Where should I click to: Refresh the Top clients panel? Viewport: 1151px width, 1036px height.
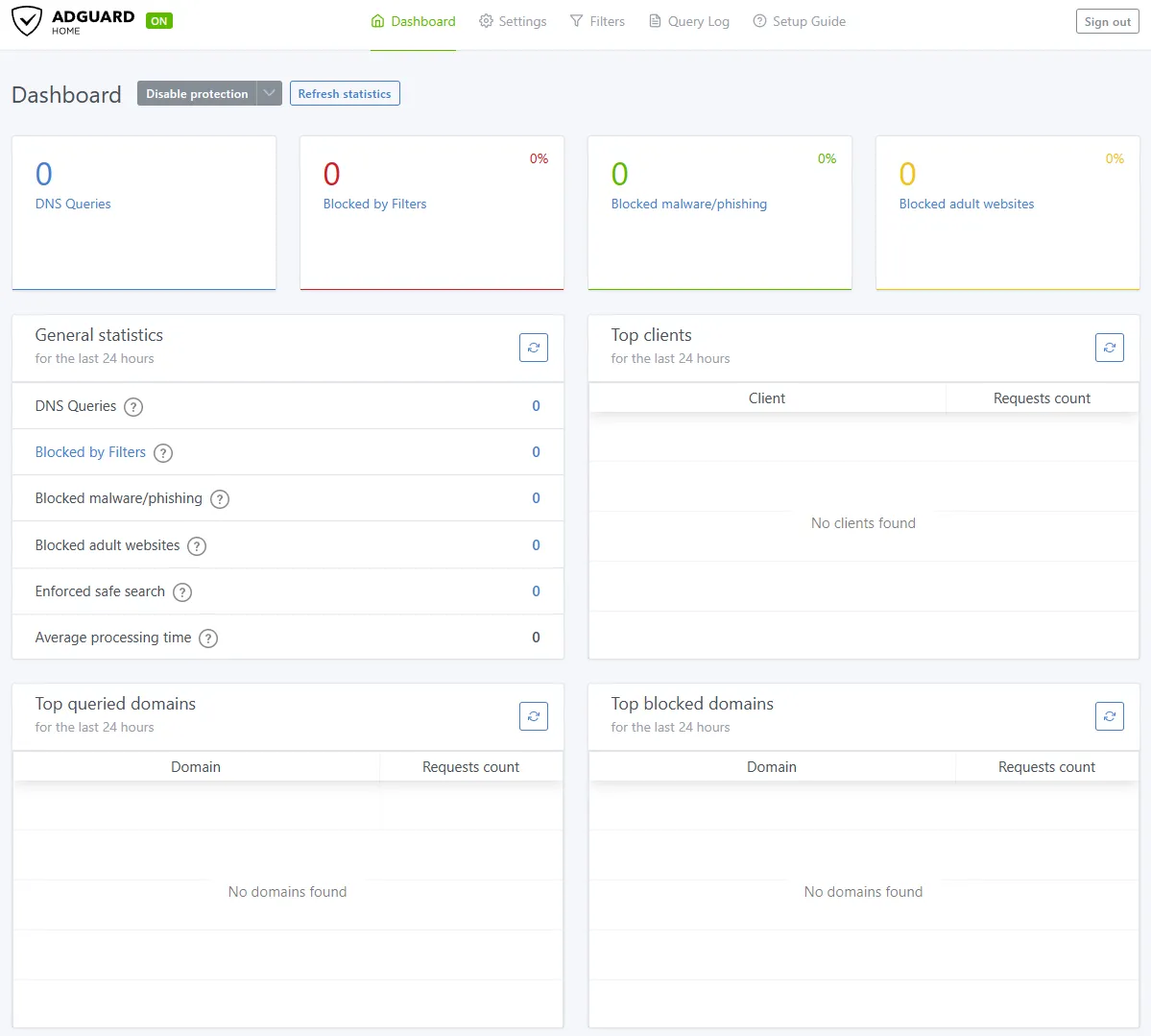(x=1110, y=348)
